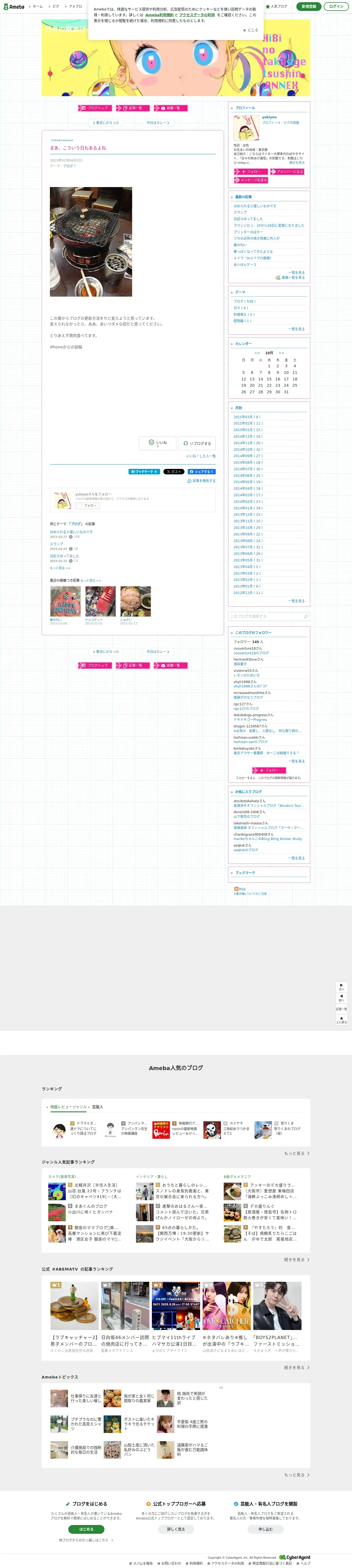Viewport: 352px width, 1568px height.
Task: Click the CyberAgent logo in footer
Action: 295,1558
